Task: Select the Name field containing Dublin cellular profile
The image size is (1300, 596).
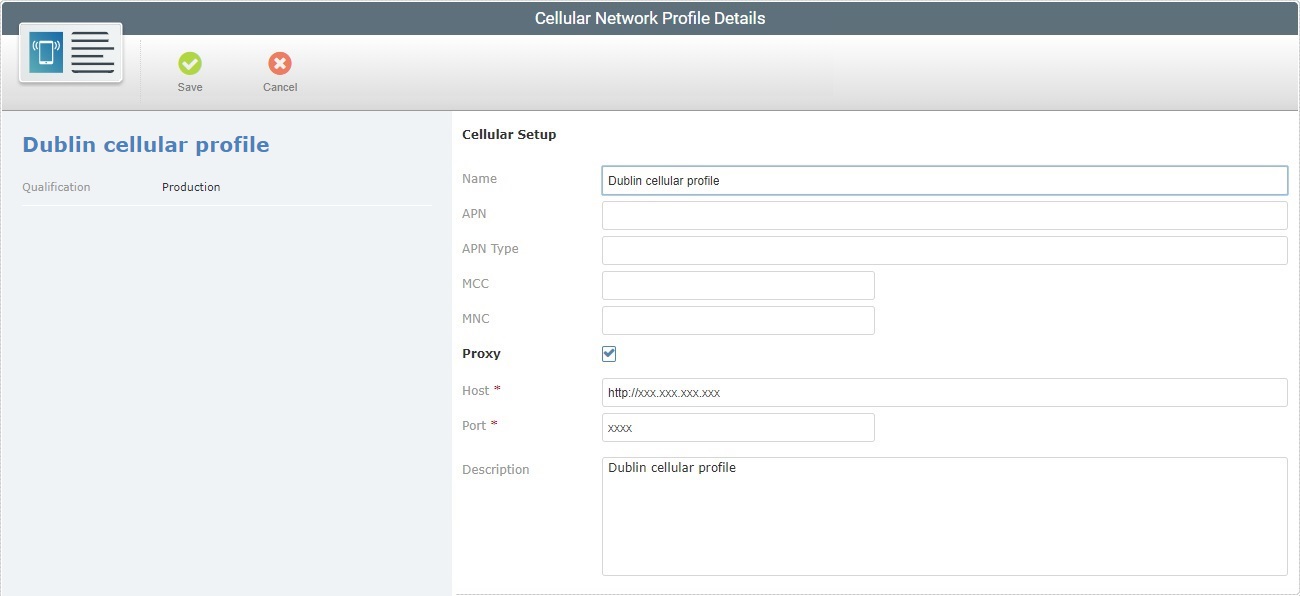Action: point(944,180)
